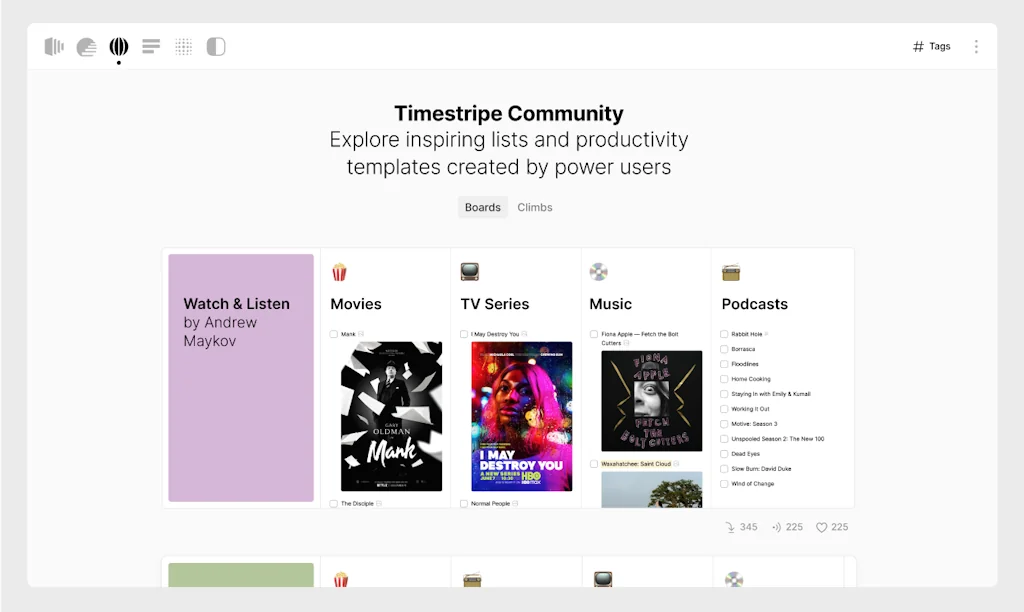
Task: Select the Boards tab
Action: click(482, 207)
